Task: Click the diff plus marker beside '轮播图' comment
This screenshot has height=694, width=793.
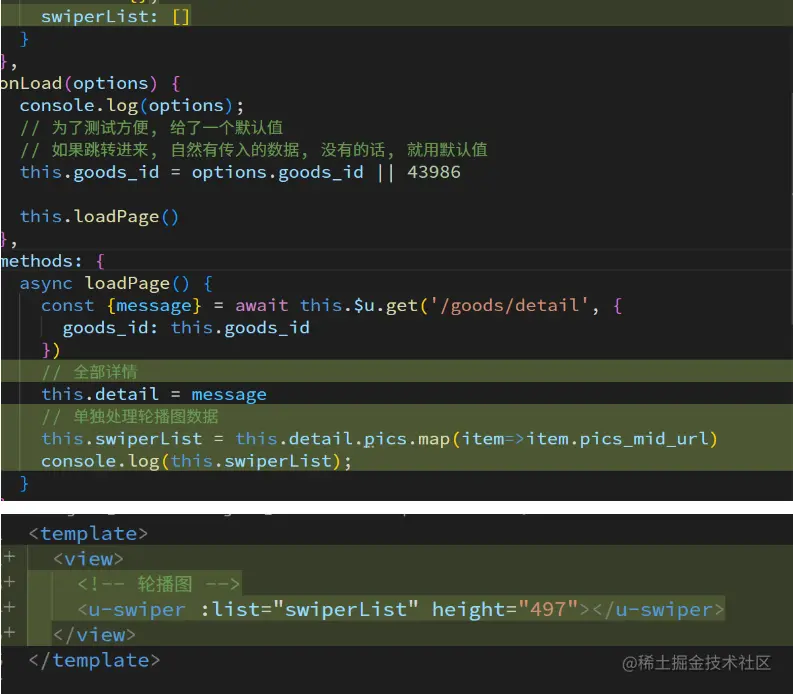Action: pyautogui.click(x=9, y=582)
